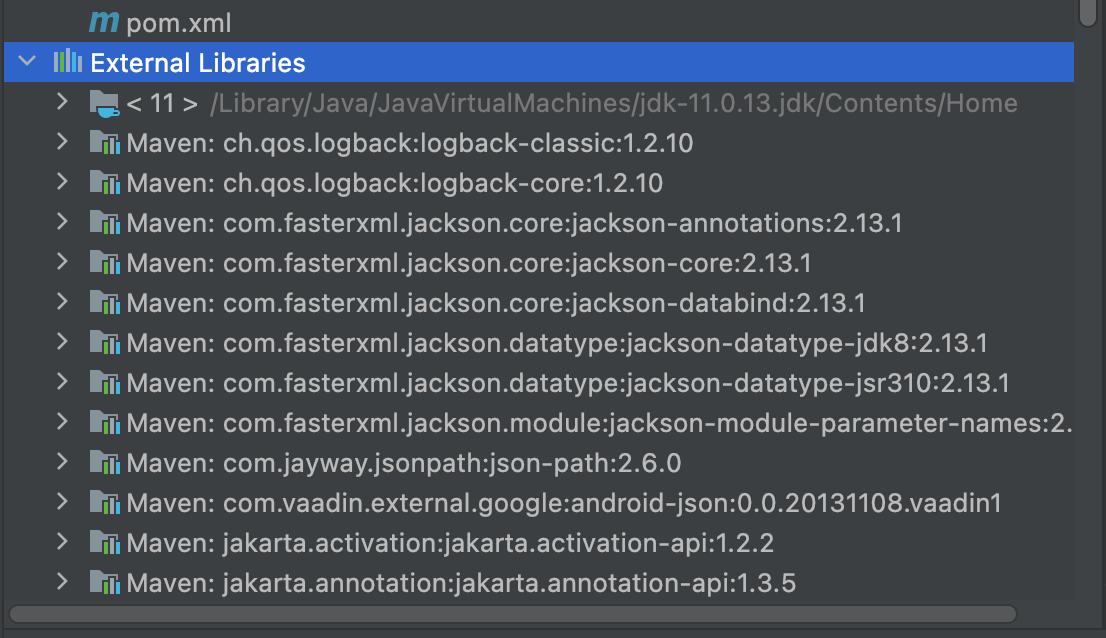
Task: Expand the jackson-databind:2.13.1 library
Action: [62, 302]
